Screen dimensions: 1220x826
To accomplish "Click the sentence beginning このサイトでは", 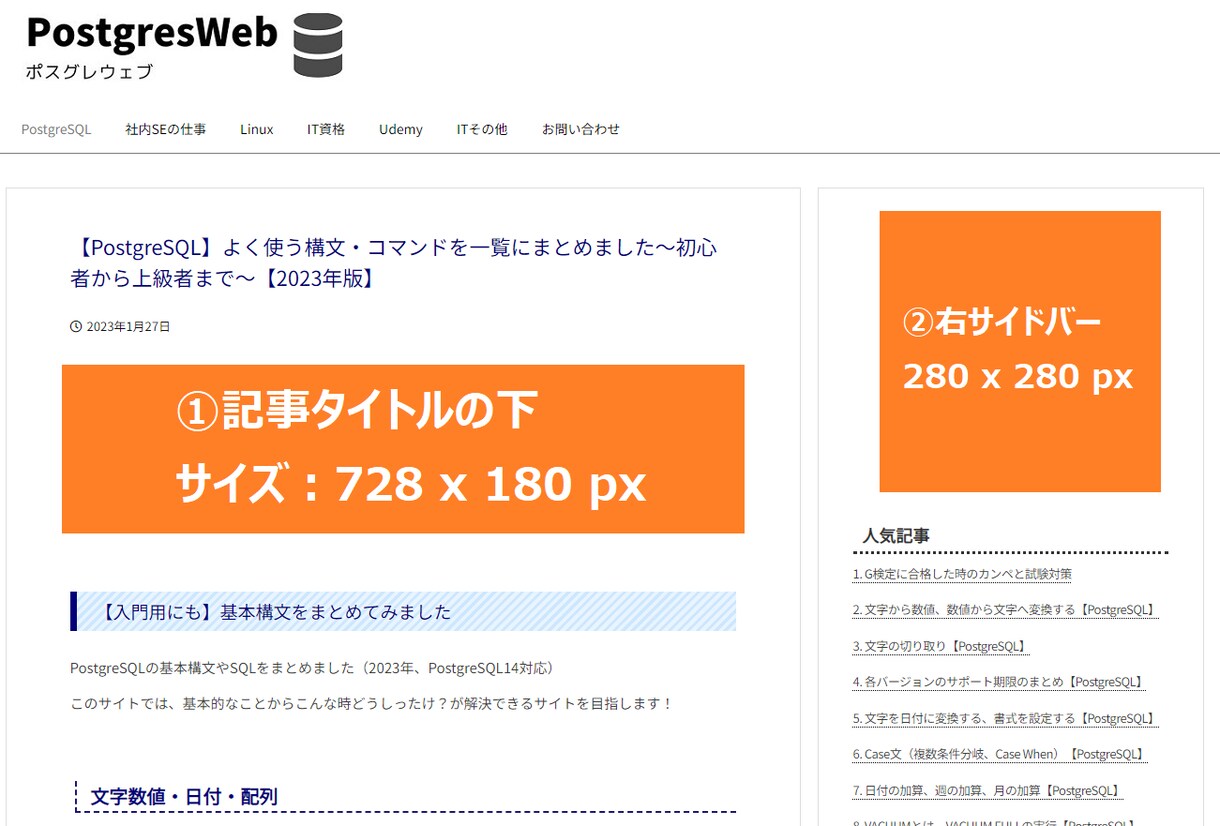I will pos(372,704).
